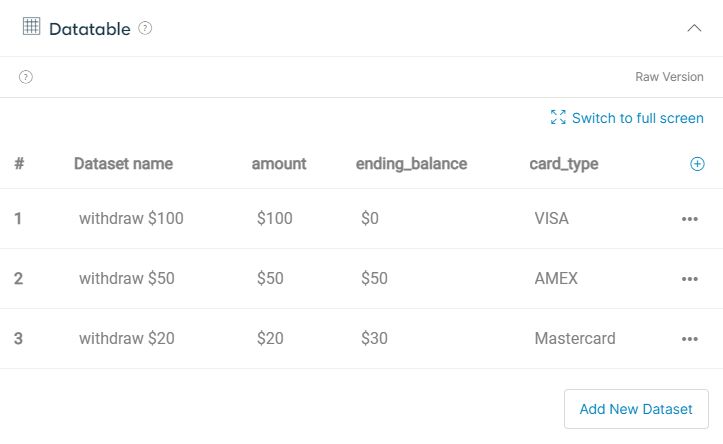This screenshot has height=444, width=723.
Task: Edit the VISA card type cell
Action: 551,218
